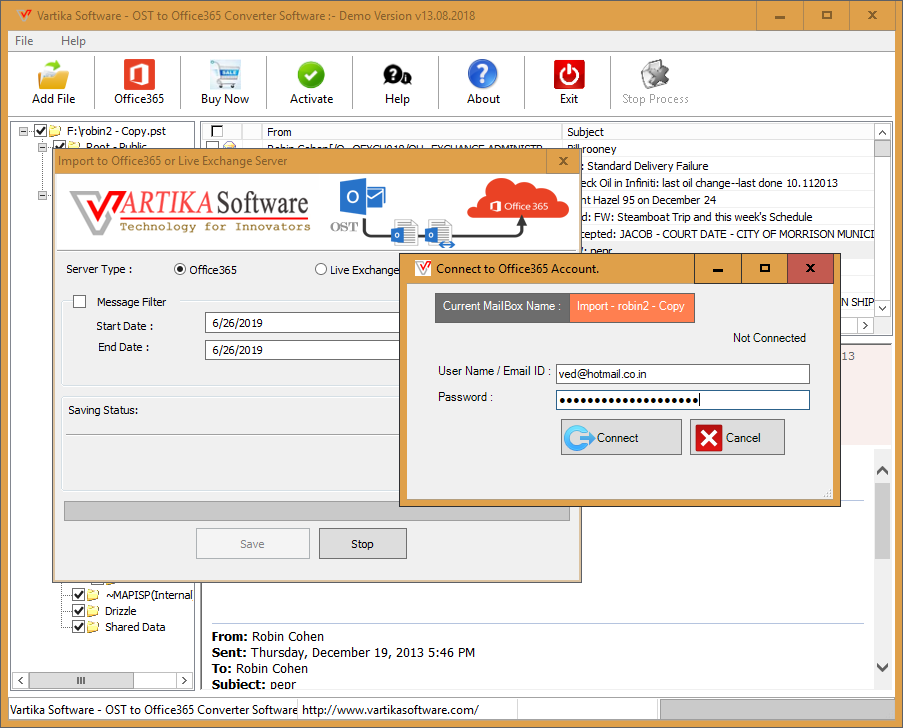Image resolution: width=903 pixels, height=728 pixels.
Task: Uncheck the Drizzle folder checkbox
Action: tap(79, 611)
